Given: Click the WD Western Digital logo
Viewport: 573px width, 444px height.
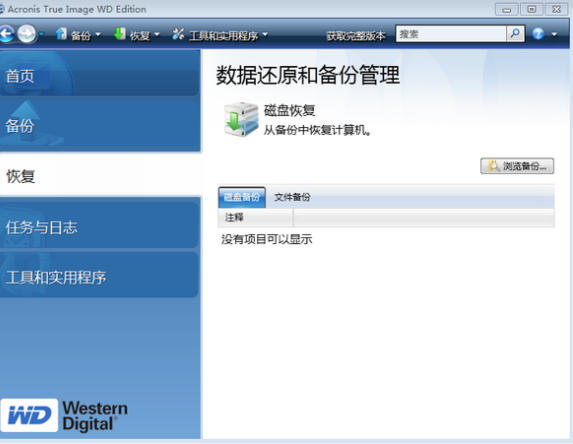Looking at the screenshot, I should pyautogui.click(x=64, y=415).
